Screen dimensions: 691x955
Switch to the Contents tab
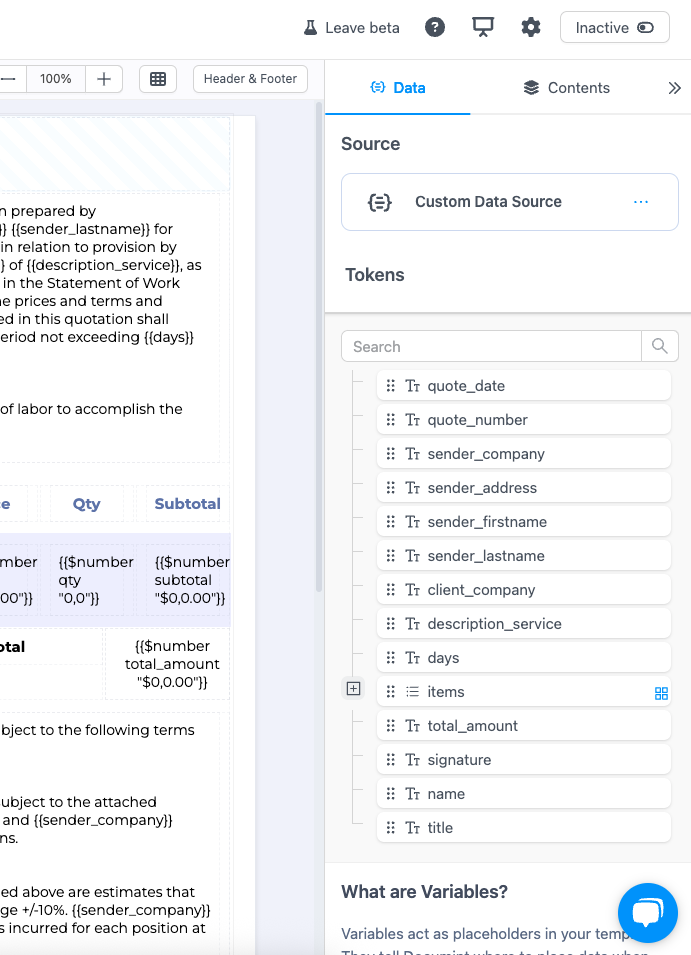point(566,88)
